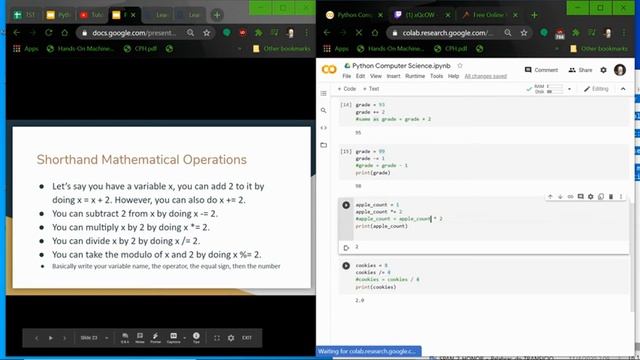Open the Colab Help menu
The height and width of the screenshot is (360, 640).
pyautogui.click(x=453, y=76)
